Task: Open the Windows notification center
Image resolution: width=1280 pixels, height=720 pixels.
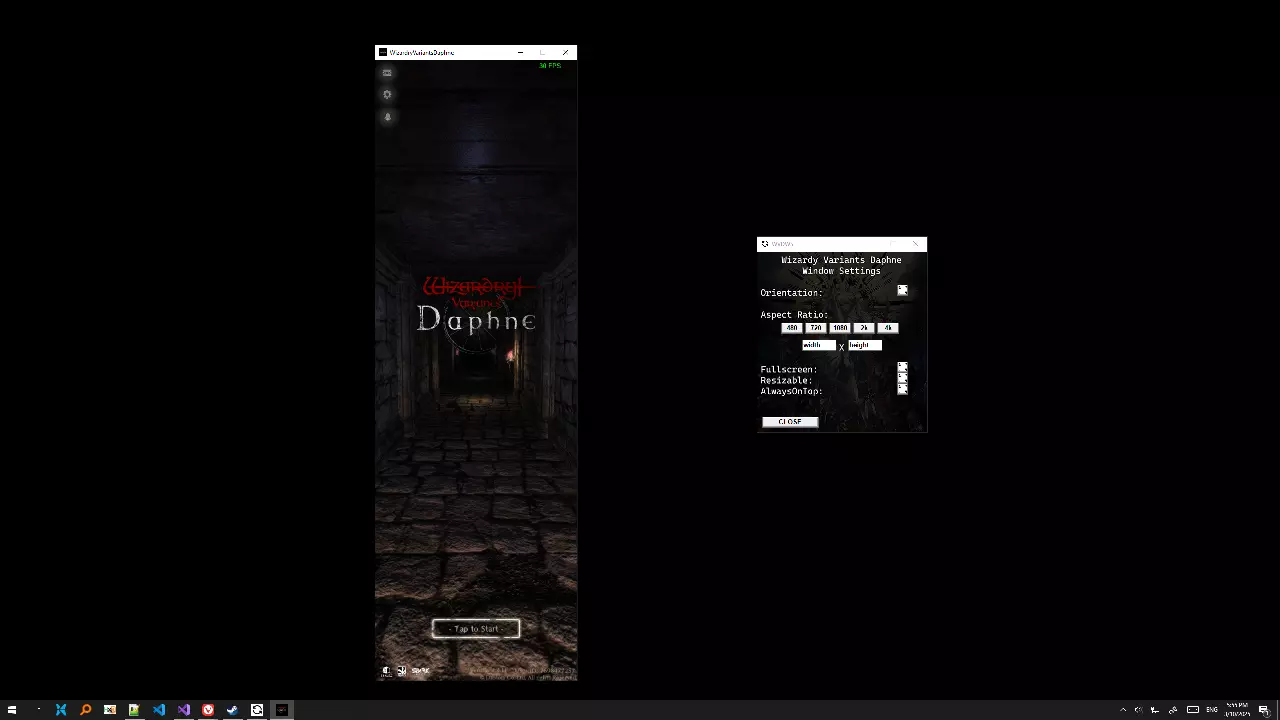Action: click(x=1264, y=710)
